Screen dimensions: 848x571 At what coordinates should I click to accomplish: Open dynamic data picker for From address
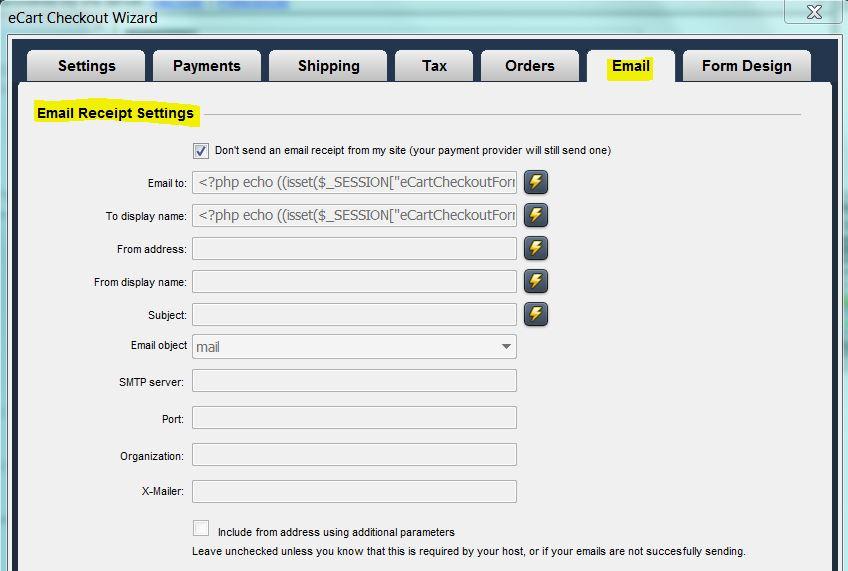point(535,248)
